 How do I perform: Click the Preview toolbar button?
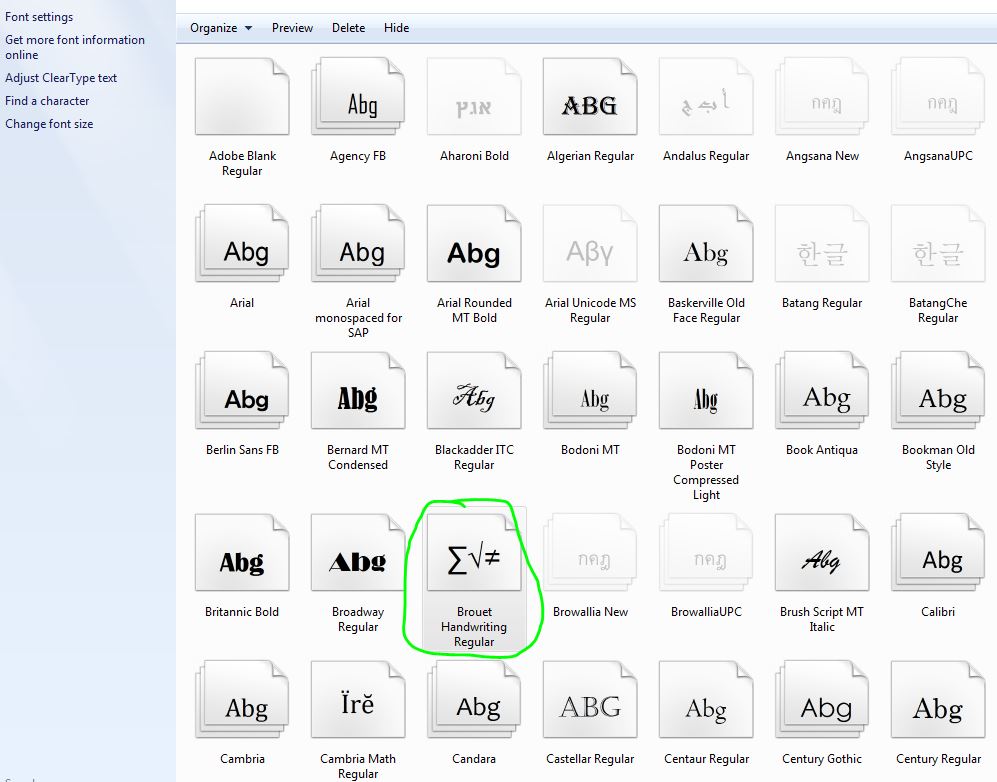[292, 28]
